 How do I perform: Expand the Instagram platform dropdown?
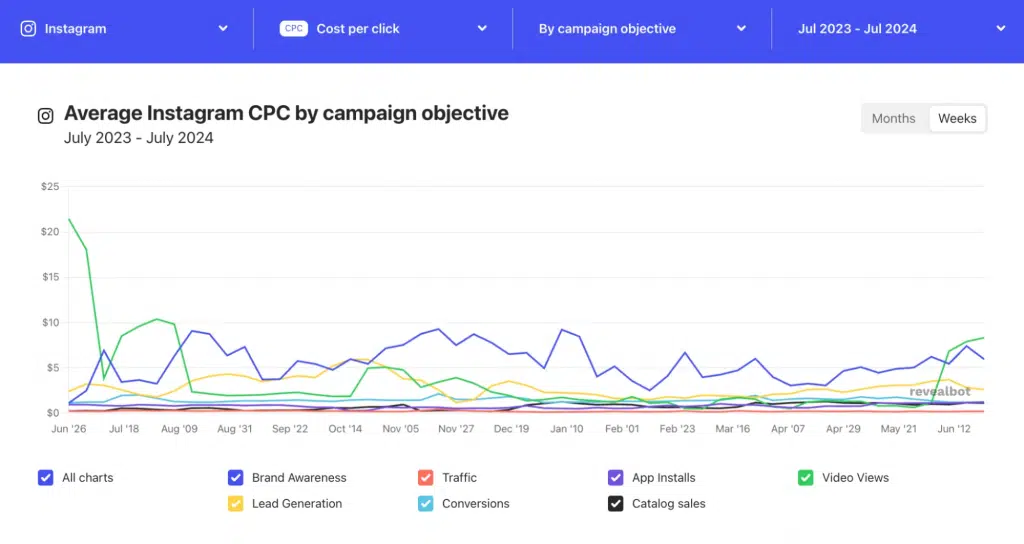[x=223, y=29]
